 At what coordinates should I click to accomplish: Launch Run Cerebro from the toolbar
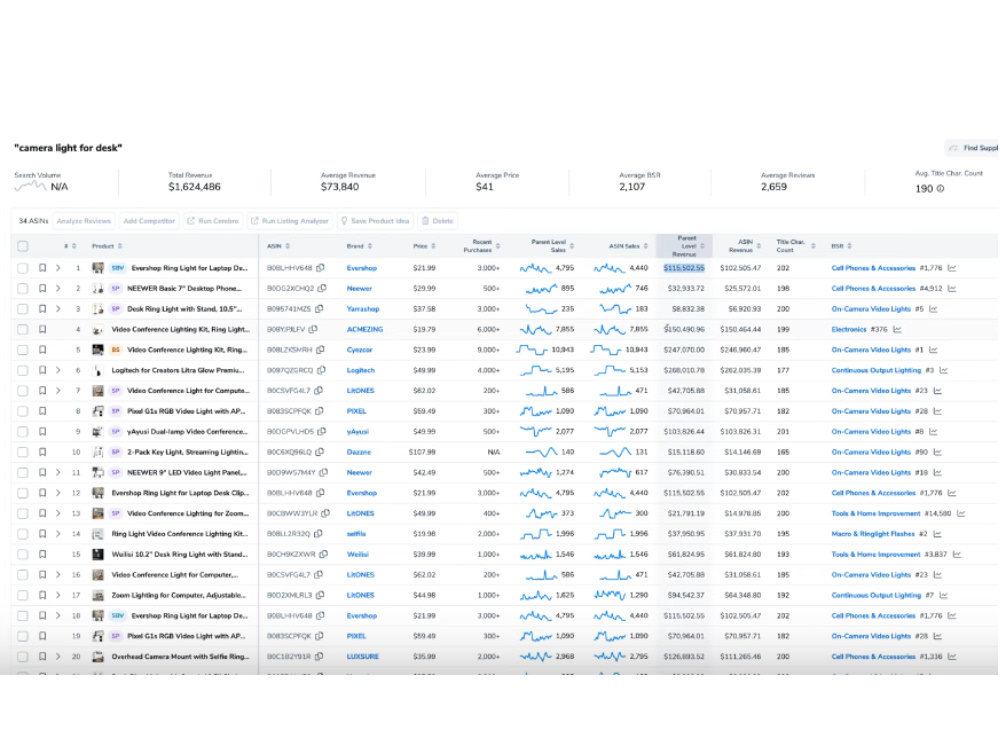[212, 221]
